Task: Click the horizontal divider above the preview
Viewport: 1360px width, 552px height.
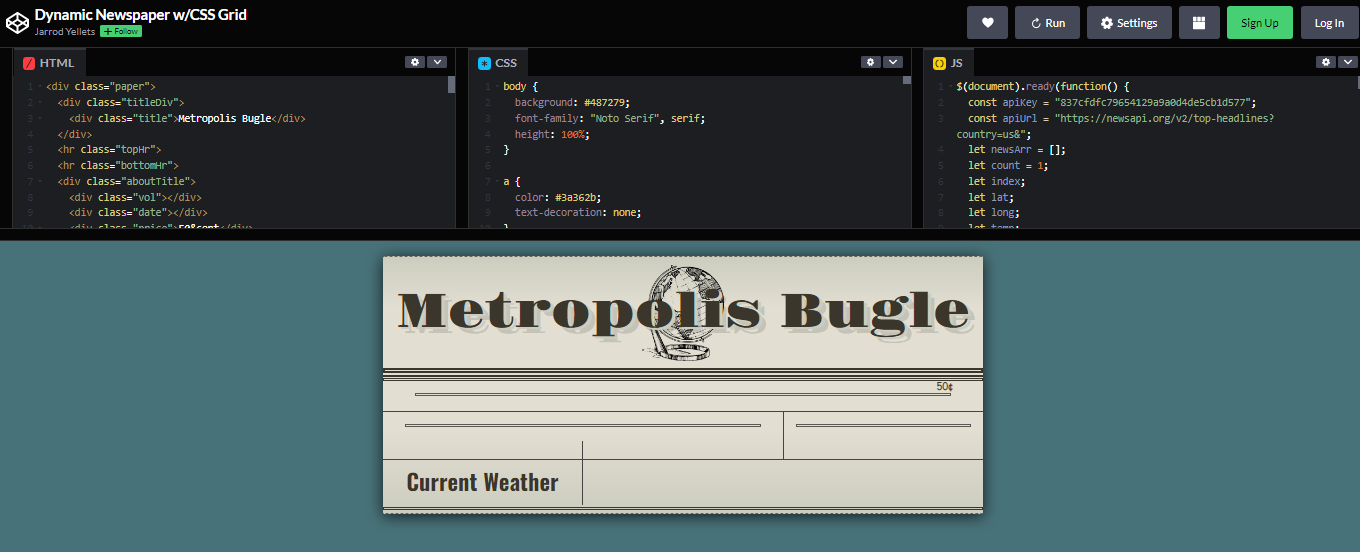Action: (680, 234)
